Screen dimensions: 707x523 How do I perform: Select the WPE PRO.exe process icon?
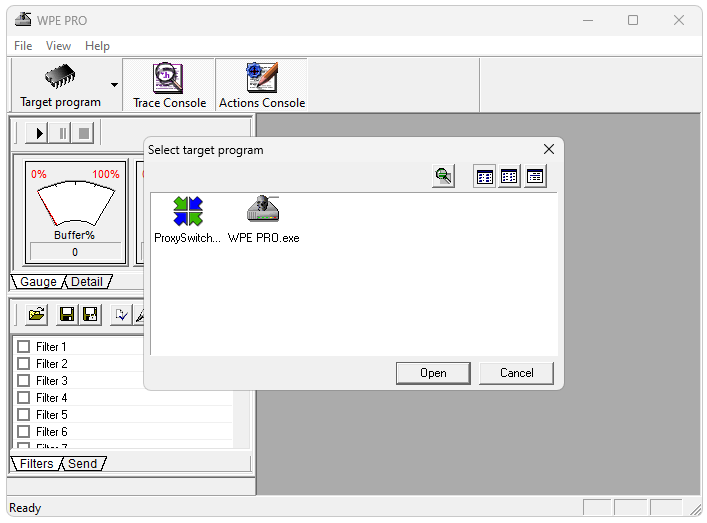(263, 209)
